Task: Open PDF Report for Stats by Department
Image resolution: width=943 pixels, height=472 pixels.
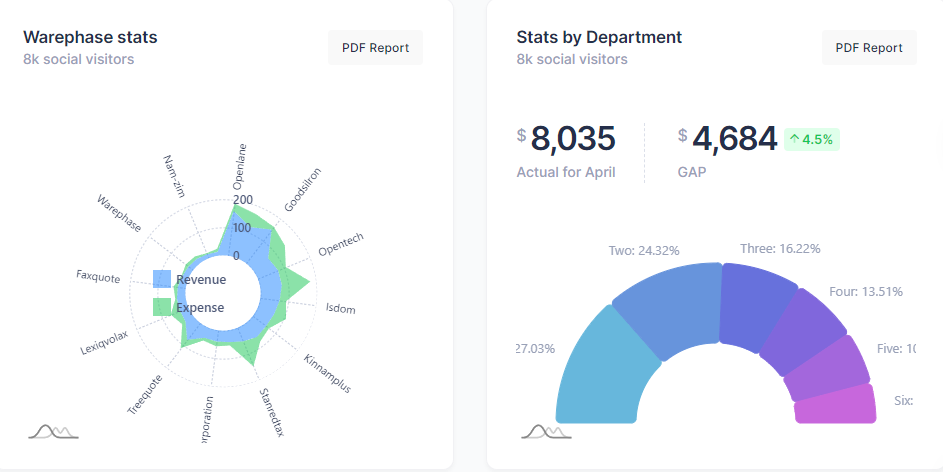Action: pos(869,47)
